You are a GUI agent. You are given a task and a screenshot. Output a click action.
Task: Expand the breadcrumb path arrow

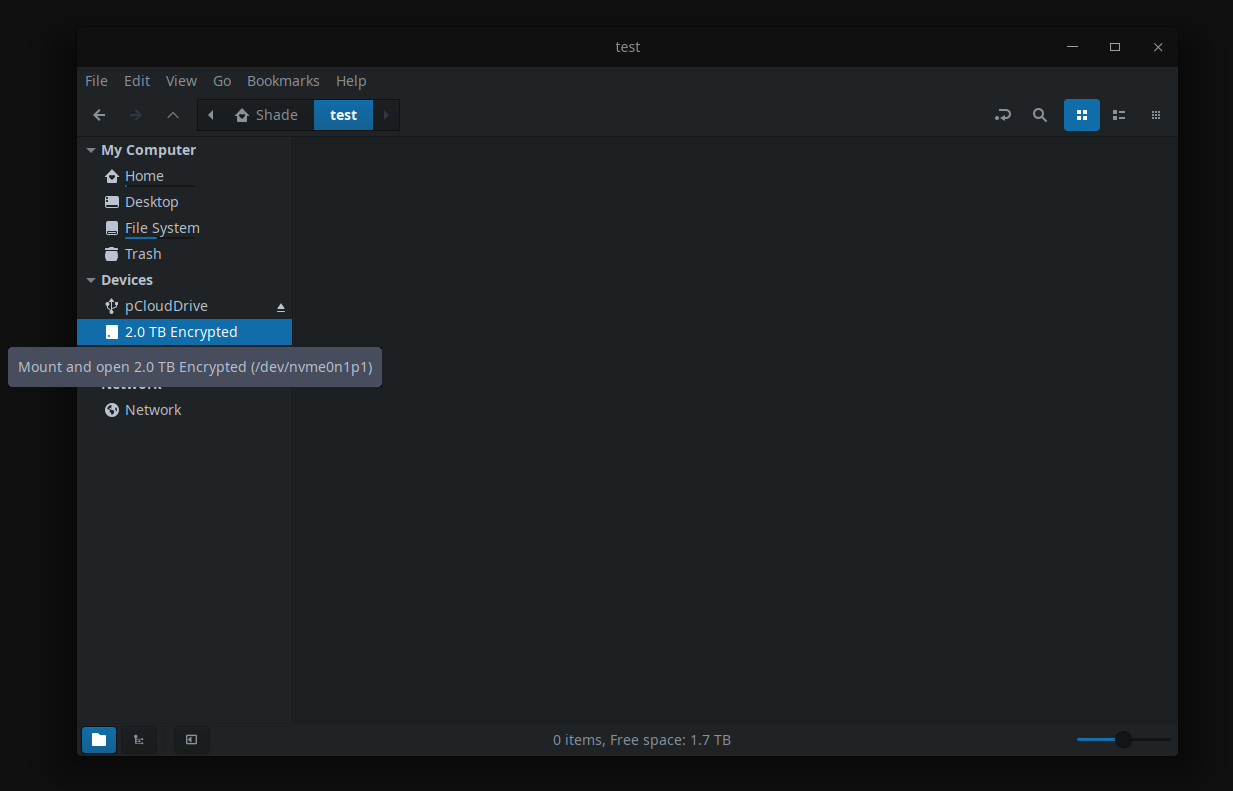coord(386,114)
